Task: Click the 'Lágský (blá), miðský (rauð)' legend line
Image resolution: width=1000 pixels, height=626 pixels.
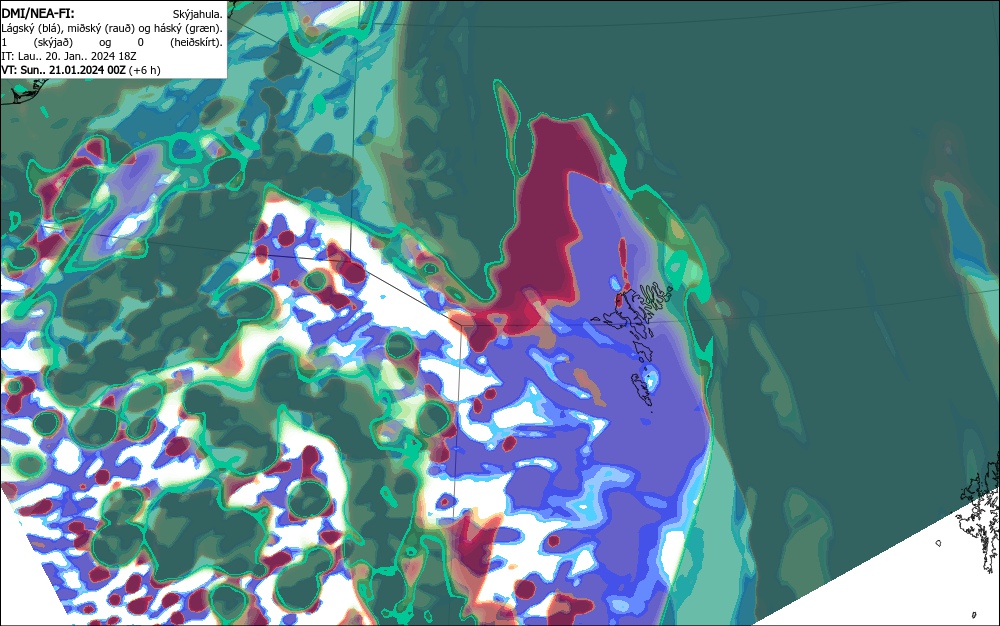Action: (x=112, y=28)
